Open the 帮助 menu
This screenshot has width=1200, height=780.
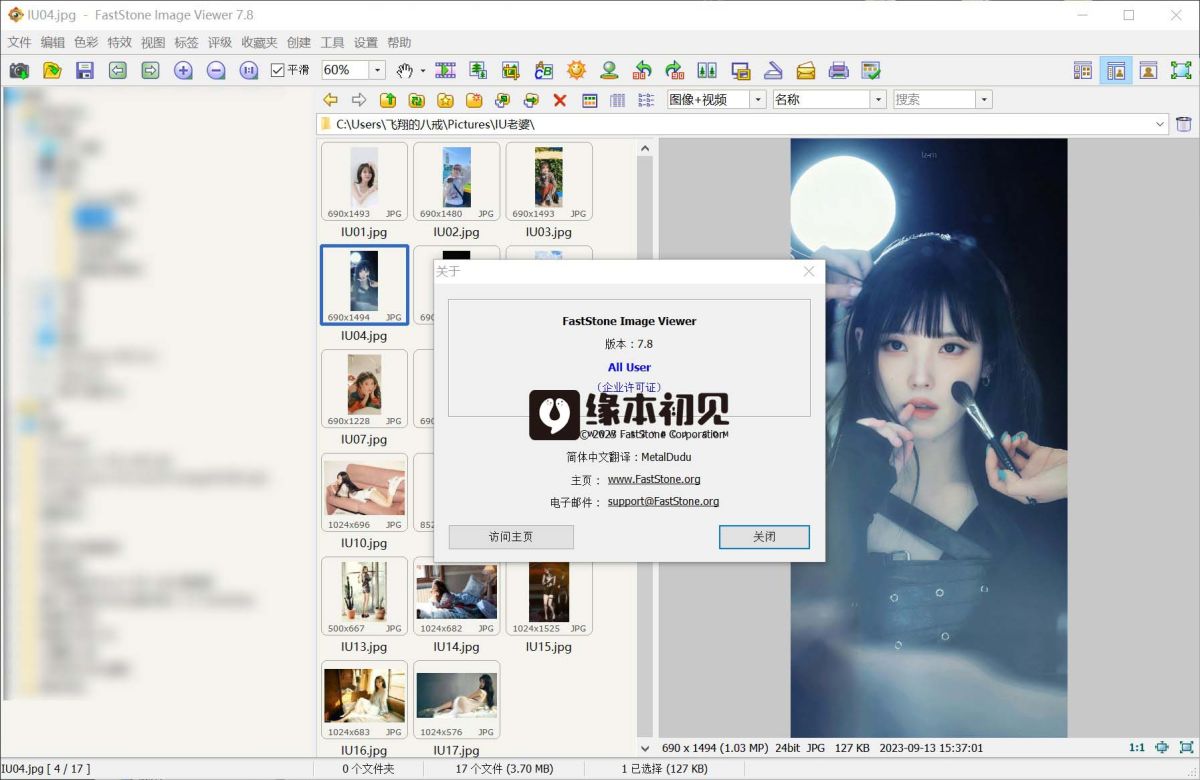click(x=399, y=43)
